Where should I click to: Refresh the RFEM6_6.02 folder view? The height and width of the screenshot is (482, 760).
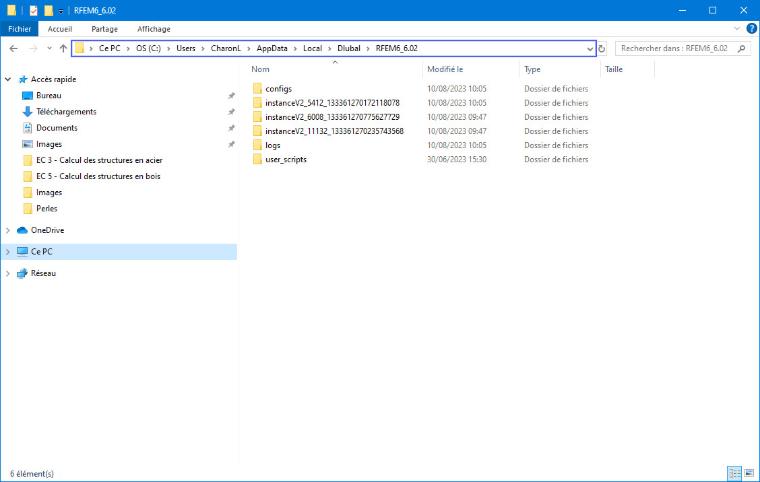click(x=602, y=48)
